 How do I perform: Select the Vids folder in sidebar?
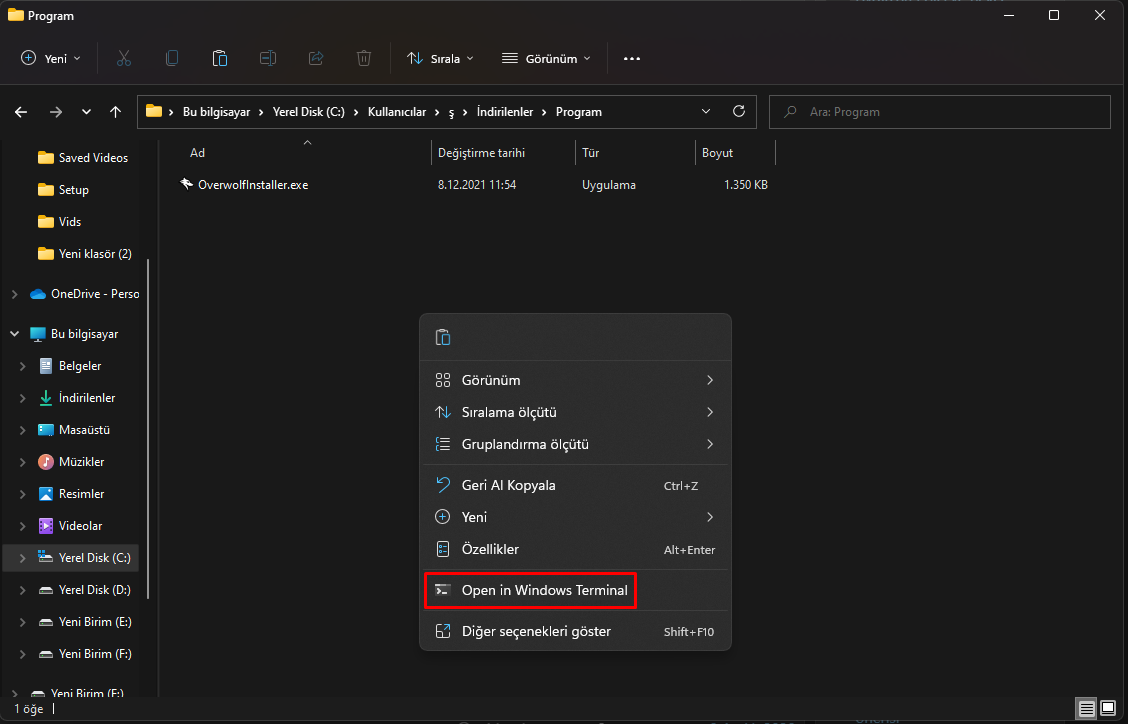tap(59, 222)
